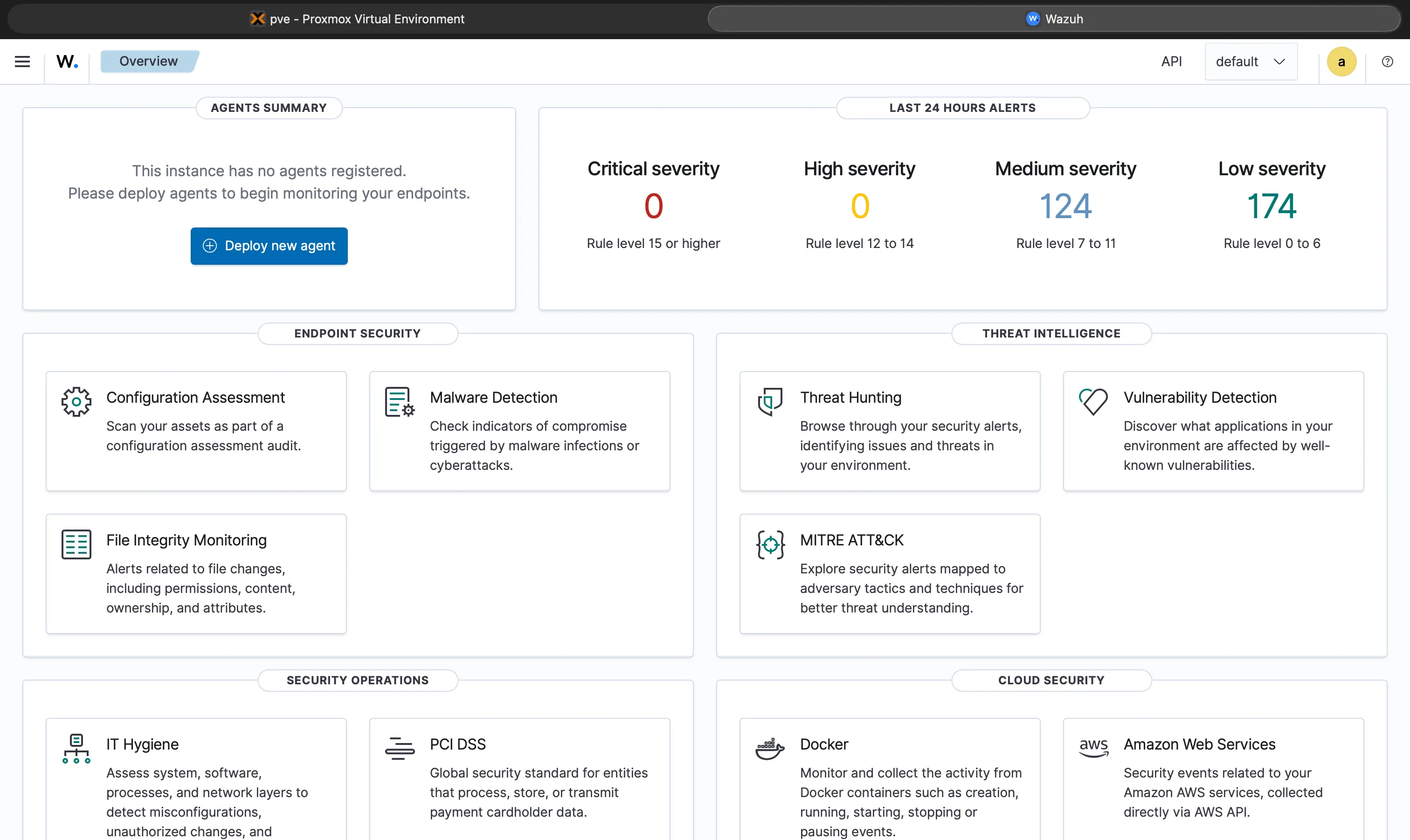The height and width of the screenshot is (840, 1410).
Task: Click the File Integrity Monitoring list icon
Action: click(76, 544)
